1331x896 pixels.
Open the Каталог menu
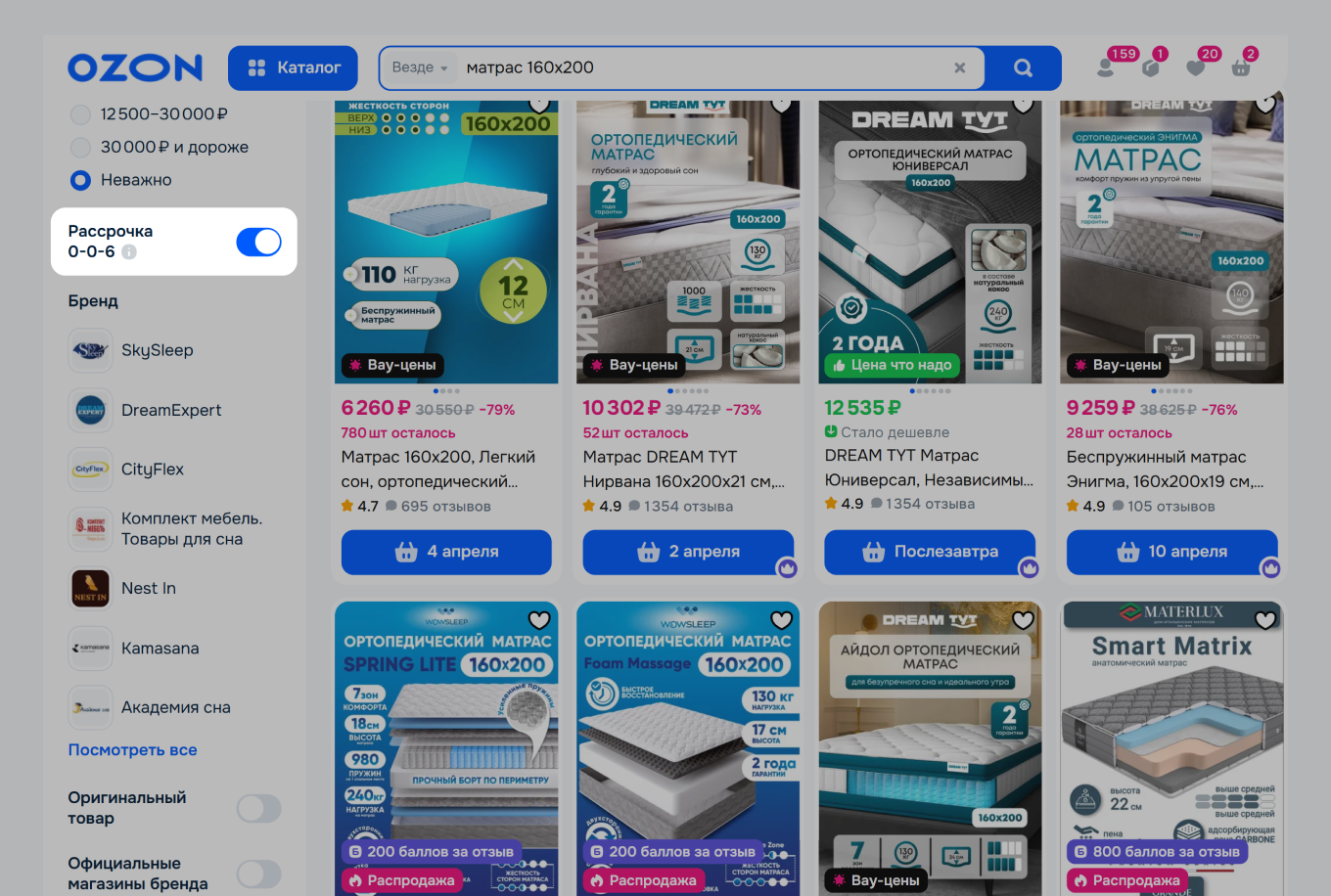point(293,67)
